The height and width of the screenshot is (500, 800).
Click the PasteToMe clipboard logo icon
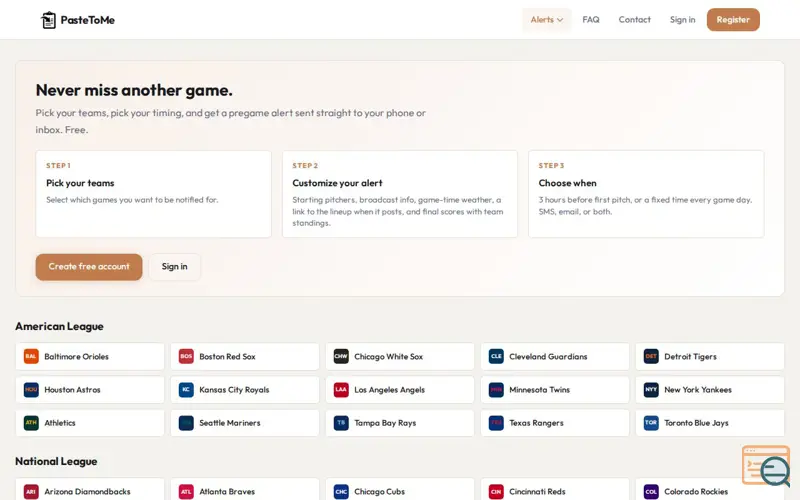48,20
